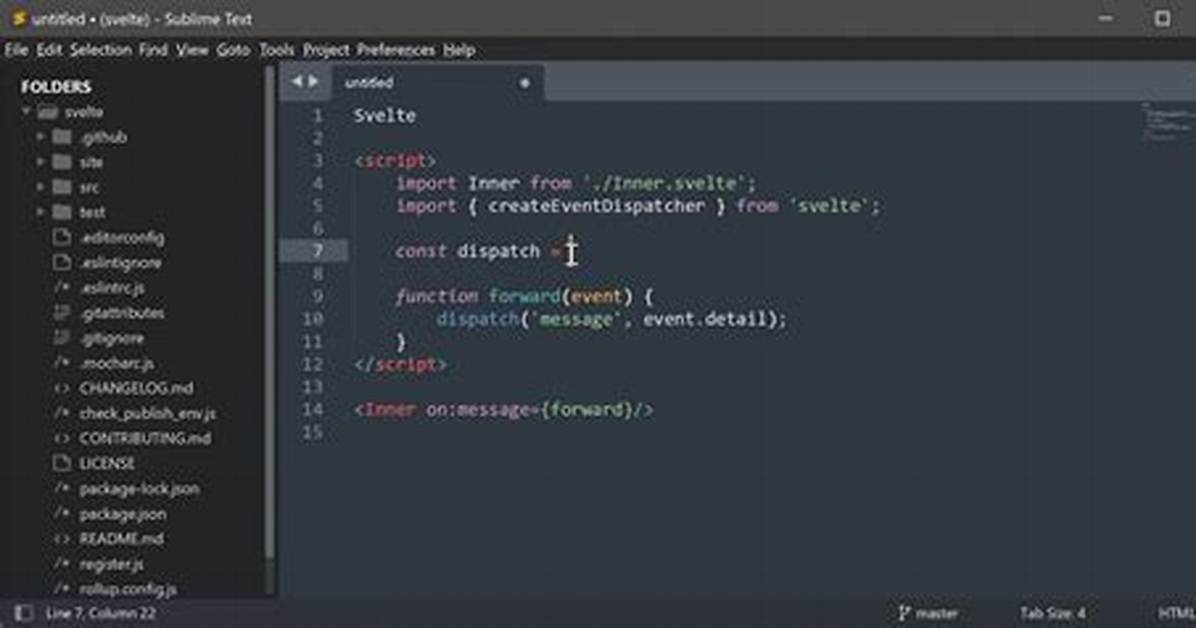The image size is (1196, 628).
Task: Open the View menu
Action: (x=192, y=50)
